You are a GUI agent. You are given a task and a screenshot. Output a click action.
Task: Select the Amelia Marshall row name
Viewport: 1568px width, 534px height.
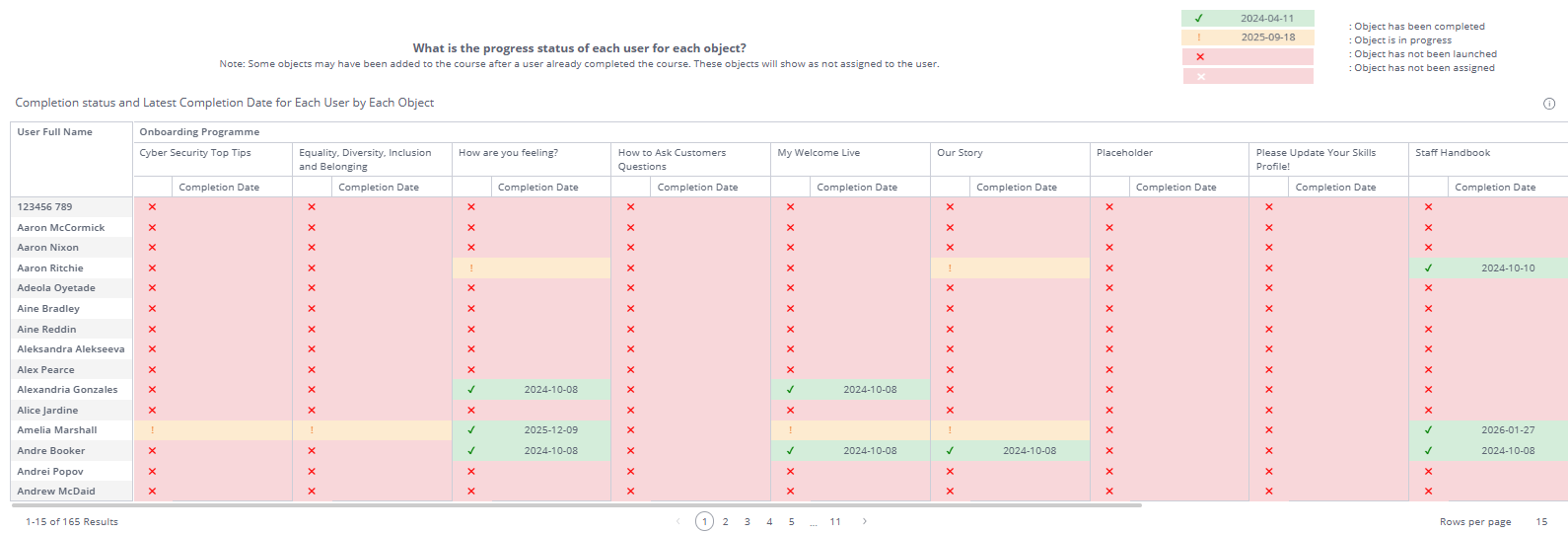(x=57, y=430)
